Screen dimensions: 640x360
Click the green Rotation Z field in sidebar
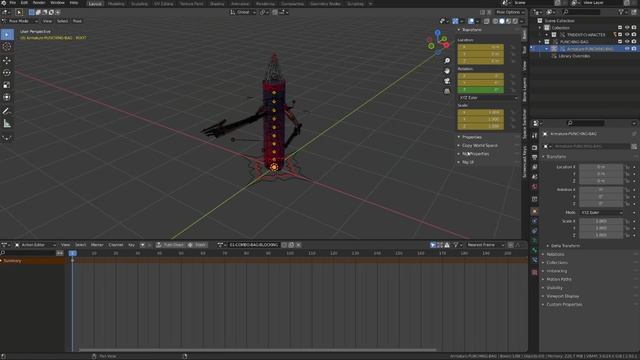[x=481, y=90]
